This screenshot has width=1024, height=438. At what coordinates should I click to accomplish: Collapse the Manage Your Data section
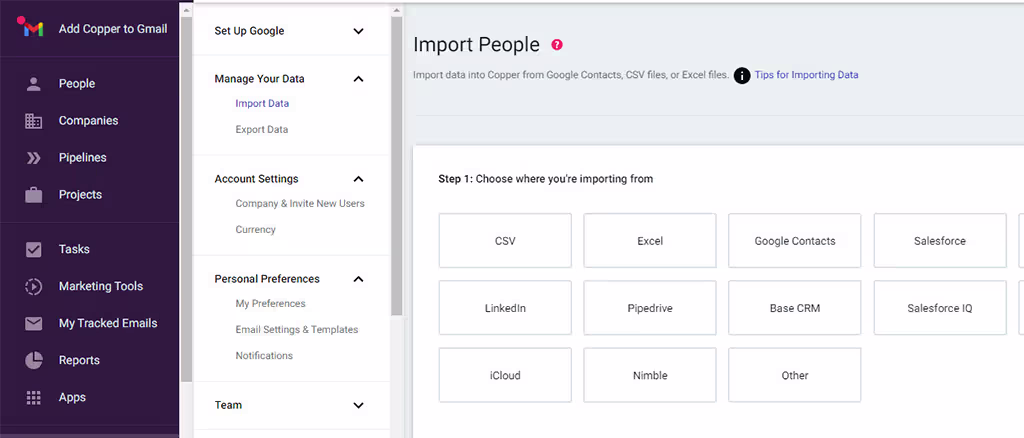(x=358, y=79)
